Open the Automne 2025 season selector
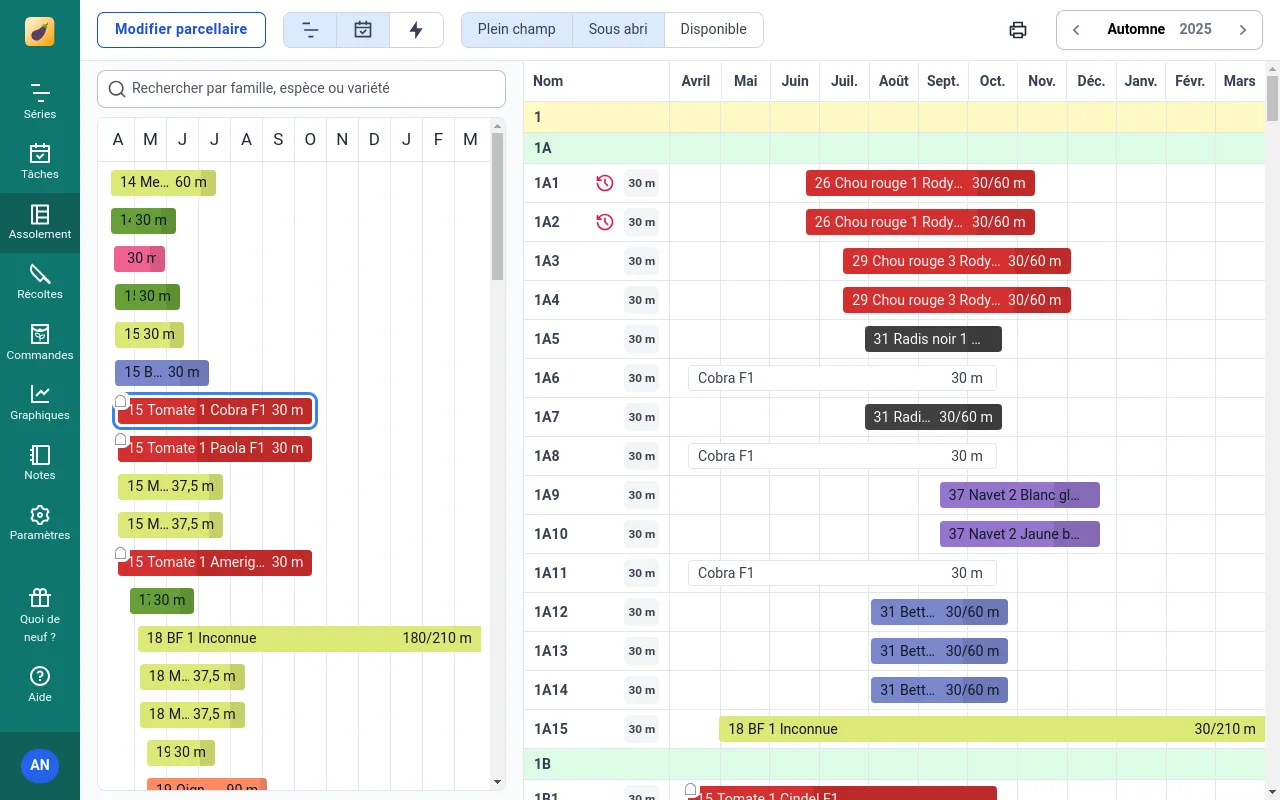The width and height of the screenshot is (1280, 800). 1159,30
